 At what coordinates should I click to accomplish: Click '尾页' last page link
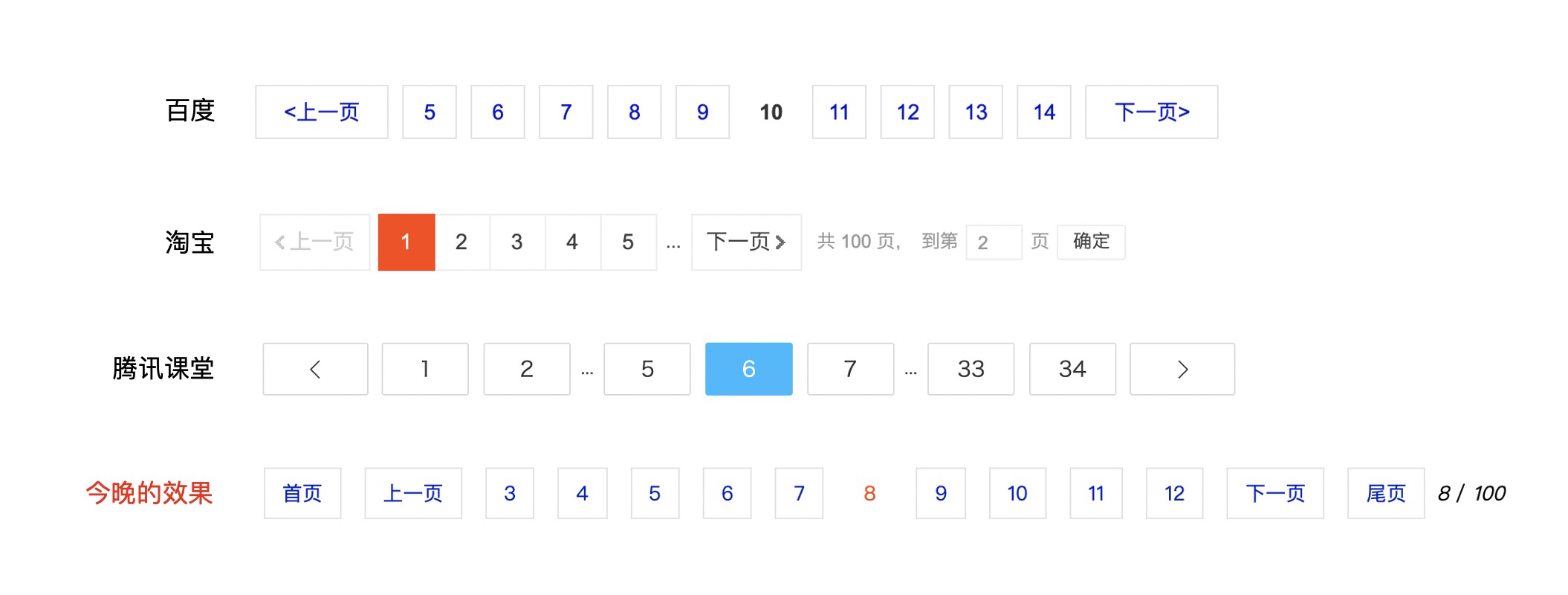tap(1386, 493)
